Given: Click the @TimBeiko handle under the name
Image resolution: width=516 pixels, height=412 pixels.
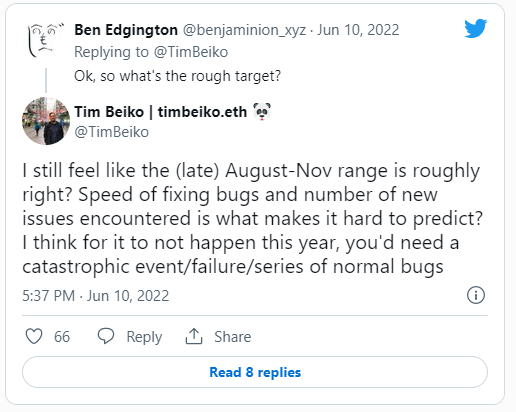Looking at the screenshot, I should coord(112,132).
